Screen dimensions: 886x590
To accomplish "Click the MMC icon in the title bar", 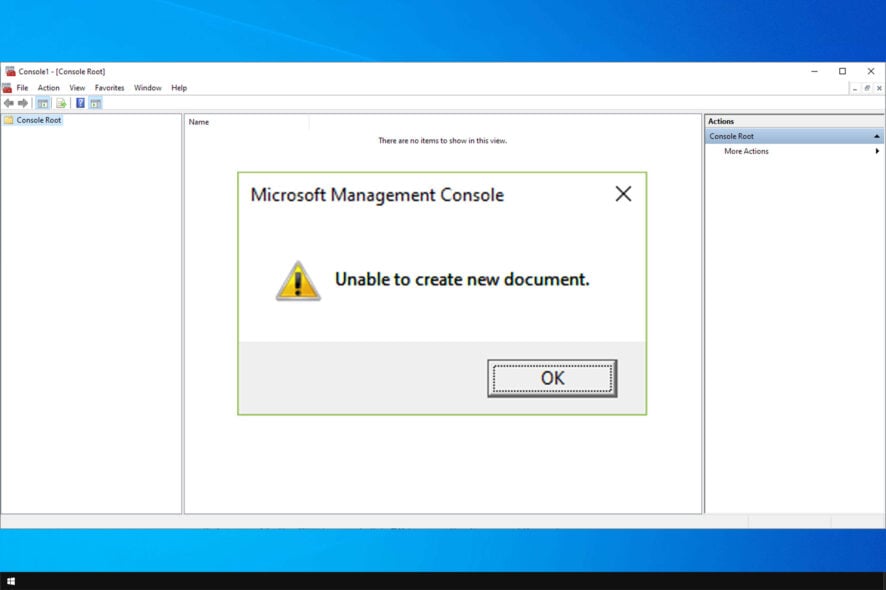I will click(10, 71).
